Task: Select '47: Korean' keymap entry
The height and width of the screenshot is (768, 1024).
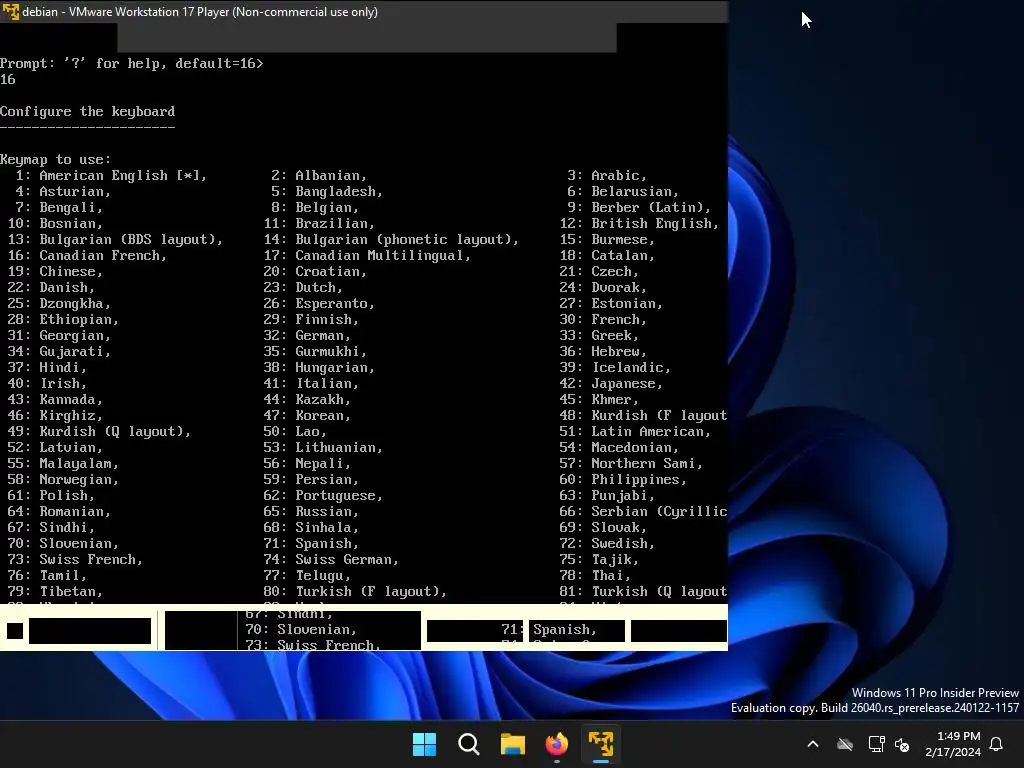Action: pos(308,415)
